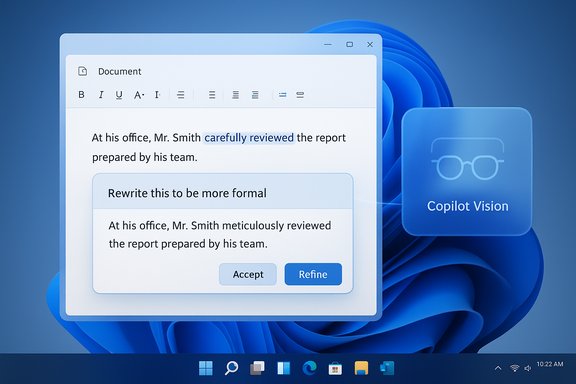Click the Document title text
This screenshot has height=384, width=576.
click(x=119, y=71)
